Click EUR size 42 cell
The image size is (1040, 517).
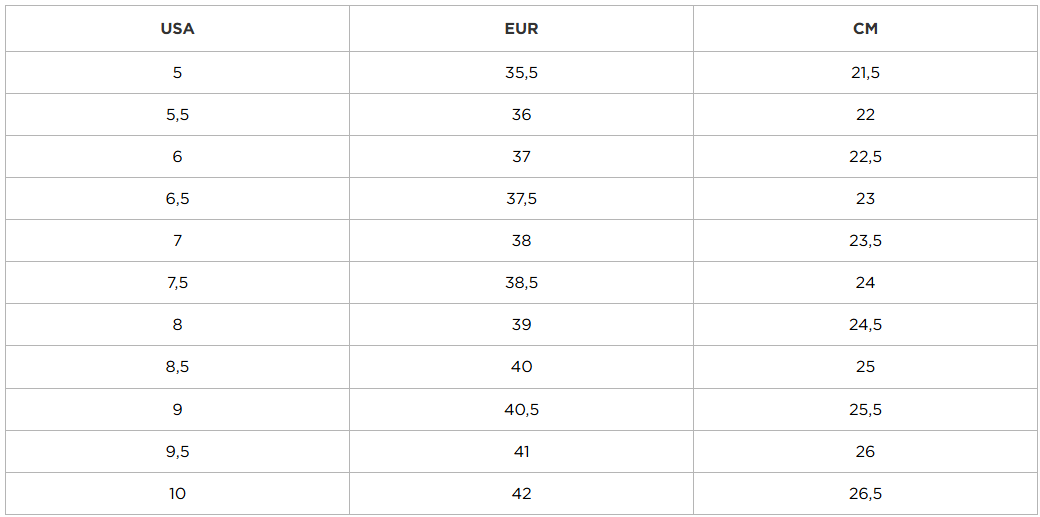point(521,494)
